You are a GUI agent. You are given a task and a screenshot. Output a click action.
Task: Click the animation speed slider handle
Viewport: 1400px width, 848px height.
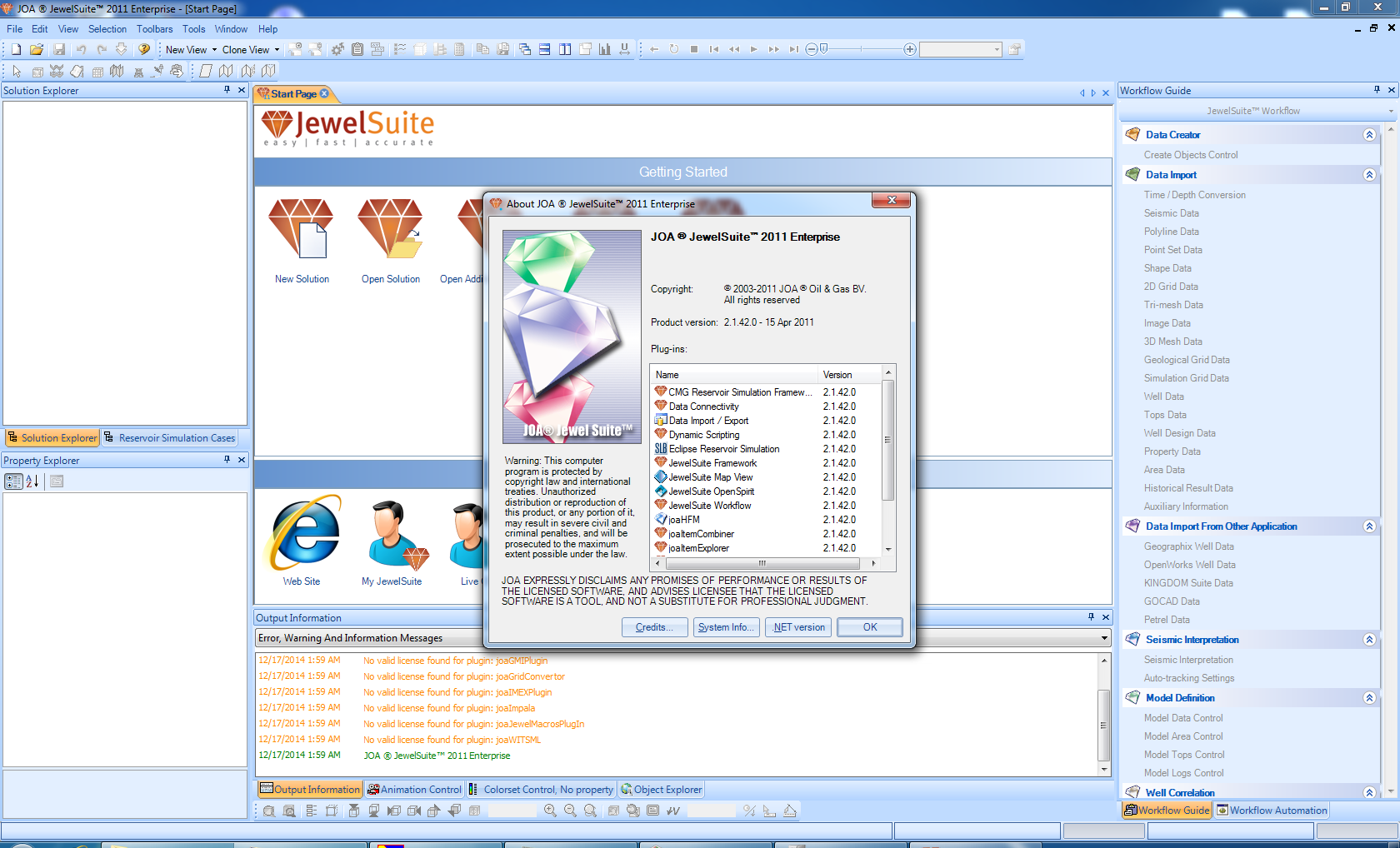coord(823,49)
